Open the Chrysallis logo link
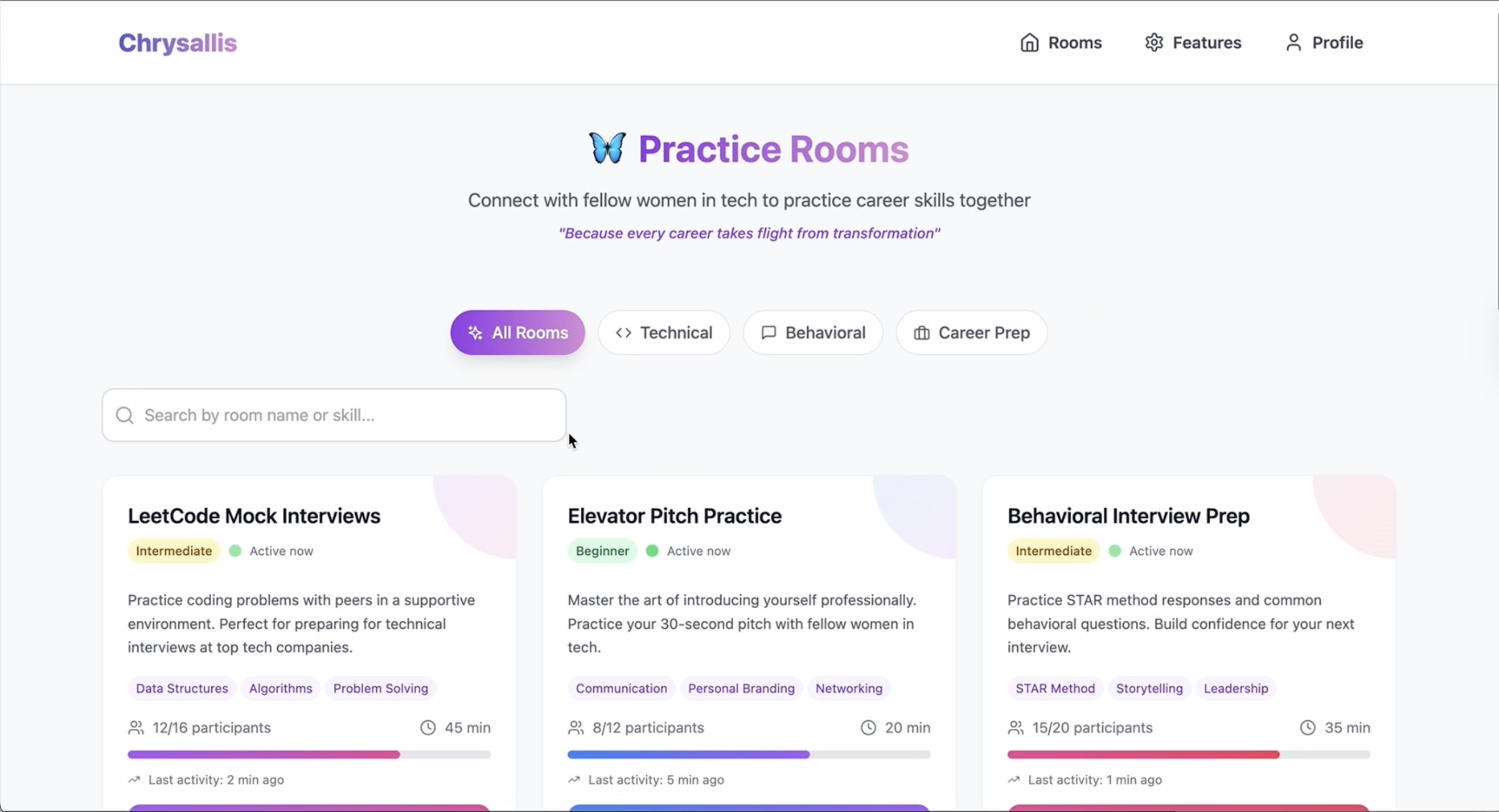Screen dimensions: 1499x812 coord(178,42)
